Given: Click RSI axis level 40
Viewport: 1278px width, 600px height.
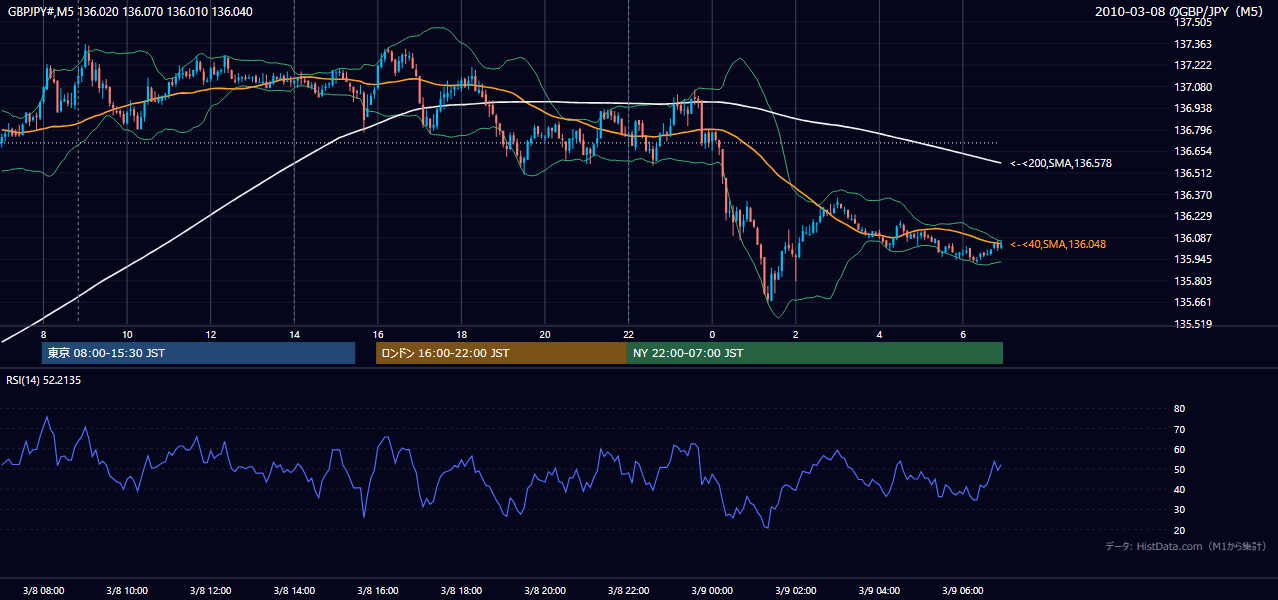Looking at the screenshot, I should coord(1179,489).
